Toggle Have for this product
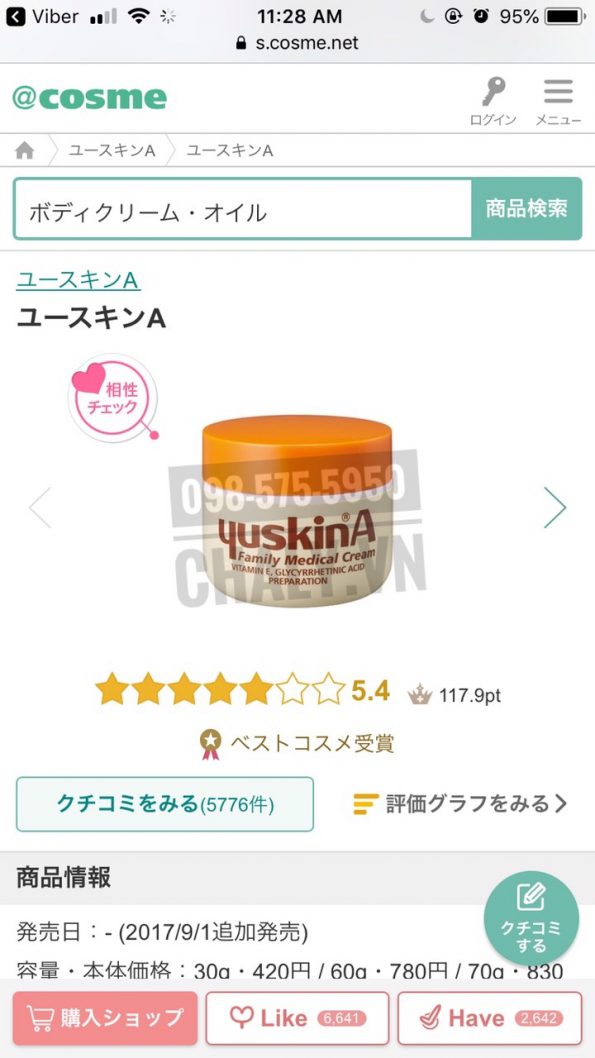Viewport: 595px width, 1058px height. coord(490,1018)
